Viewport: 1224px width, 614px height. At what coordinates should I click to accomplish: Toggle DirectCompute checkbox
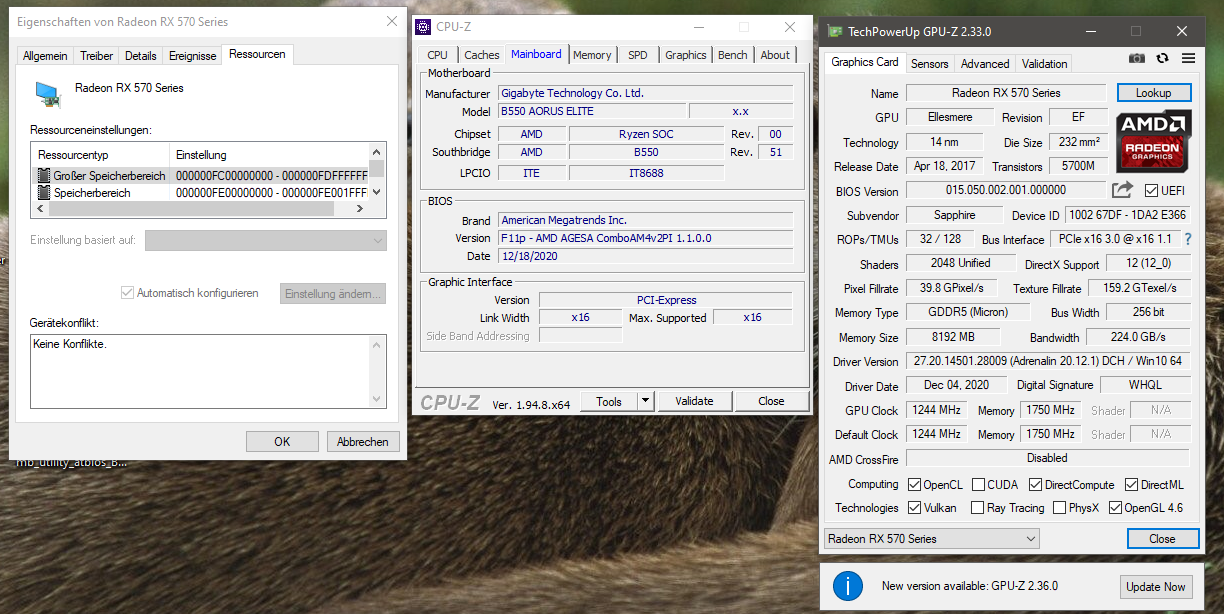[x=1035, y=484]
